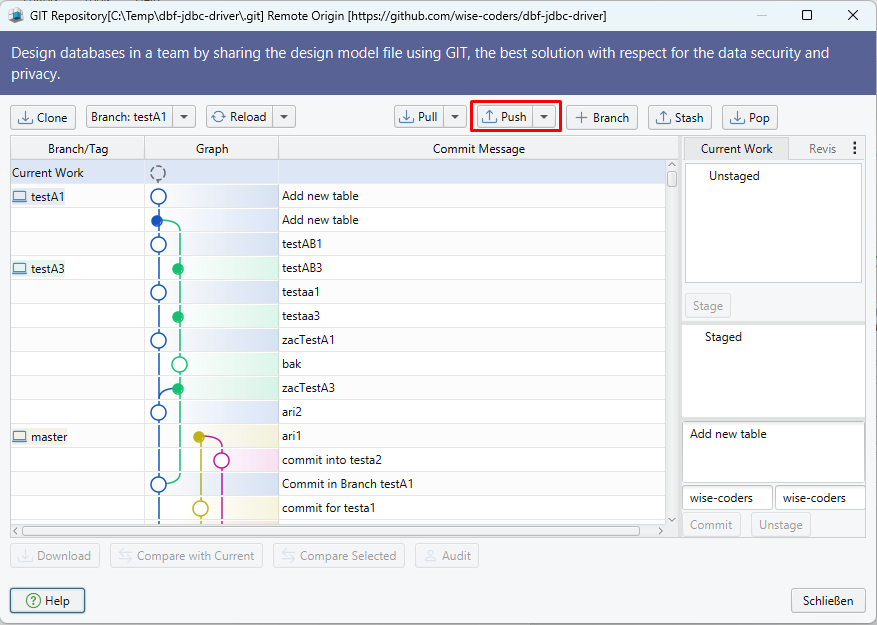Select the 'commit into testa2' message

point(332,460)
